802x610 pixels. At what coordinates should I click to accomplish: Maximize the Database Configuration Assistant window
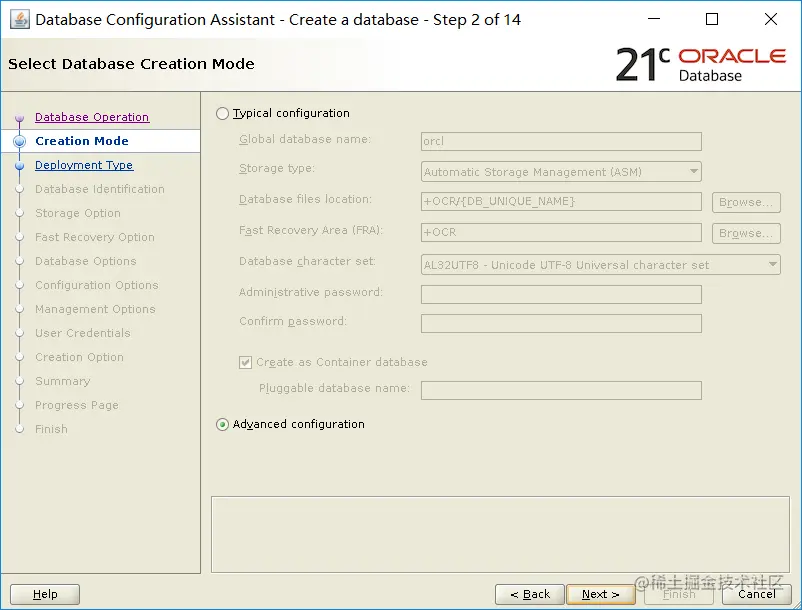click(712, 19)
